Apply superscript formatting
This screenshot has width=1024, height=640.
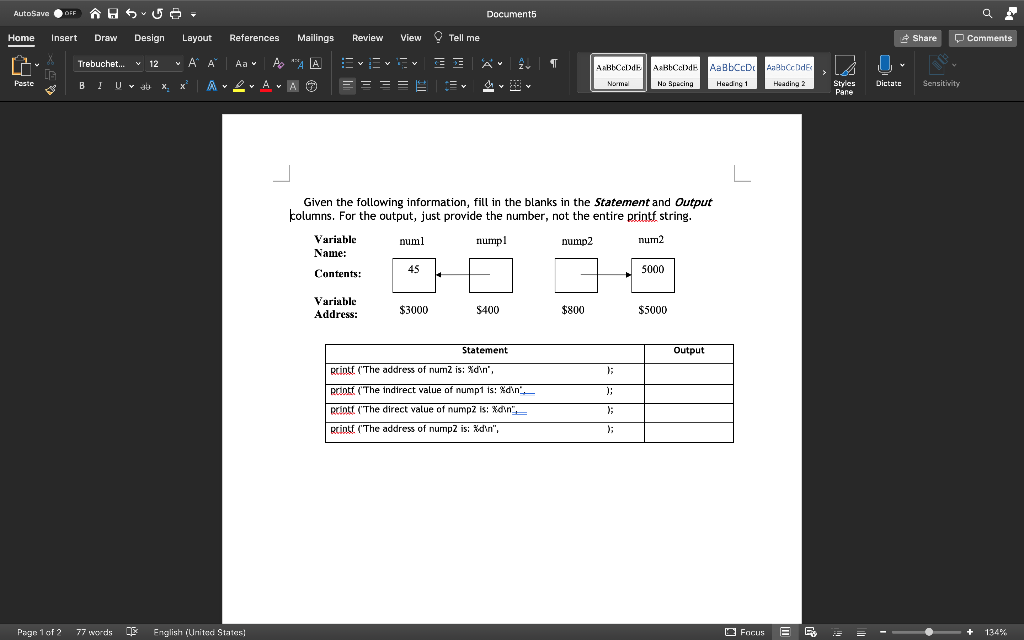tap(184, 86)
